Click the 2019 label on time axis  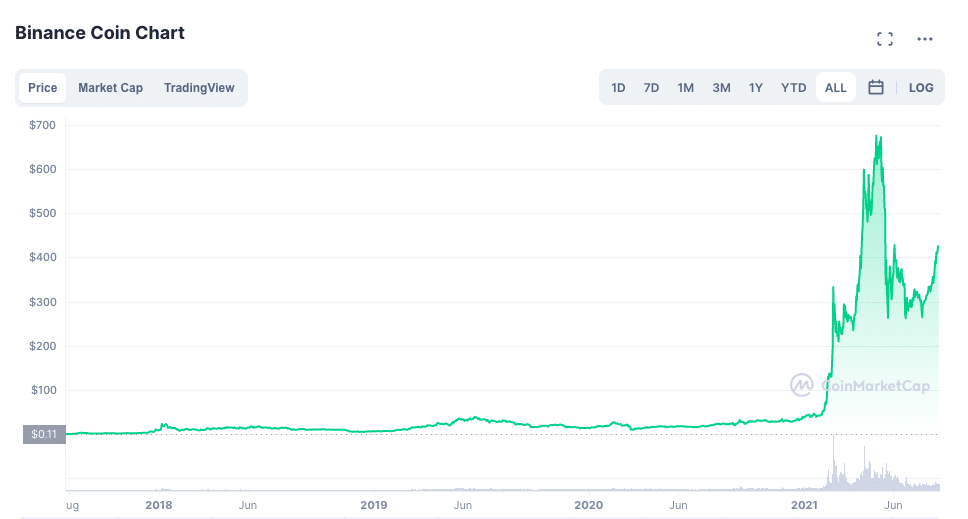373,505
